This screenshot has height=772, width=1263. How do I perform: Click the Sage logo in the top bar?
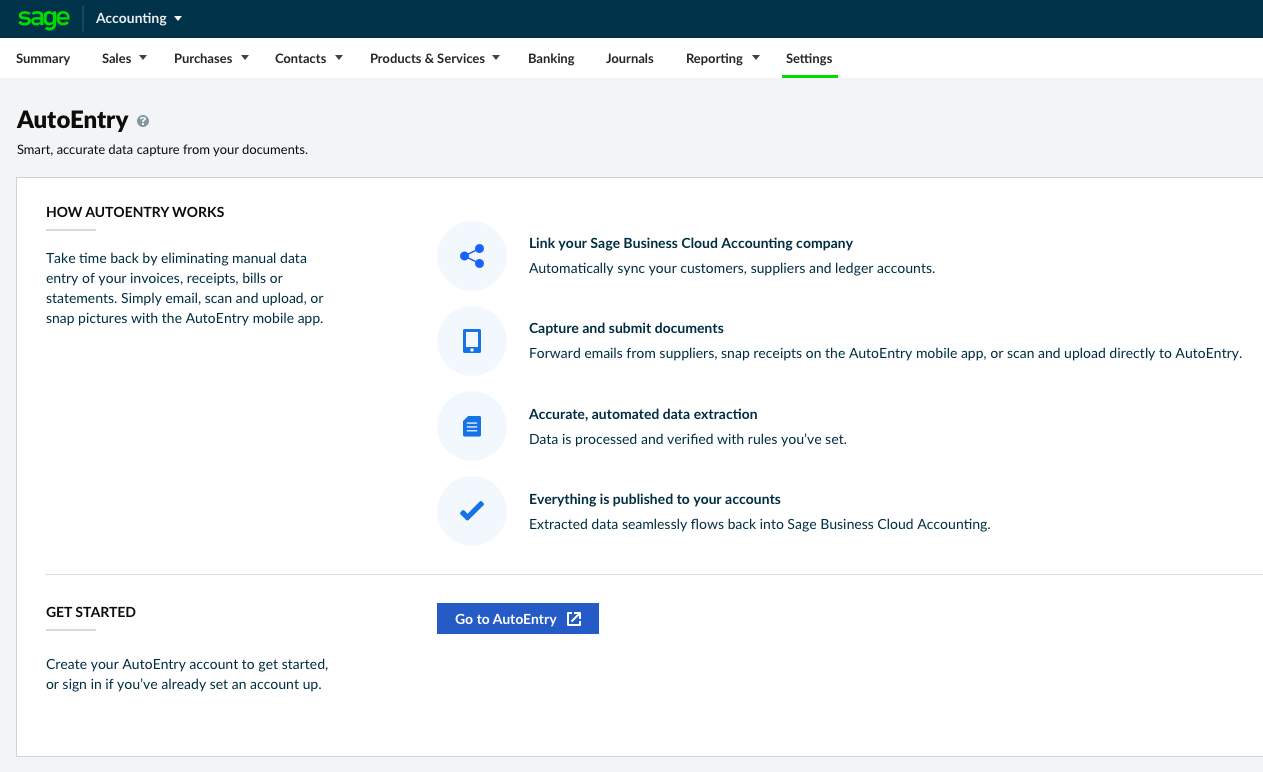(42, 18)
